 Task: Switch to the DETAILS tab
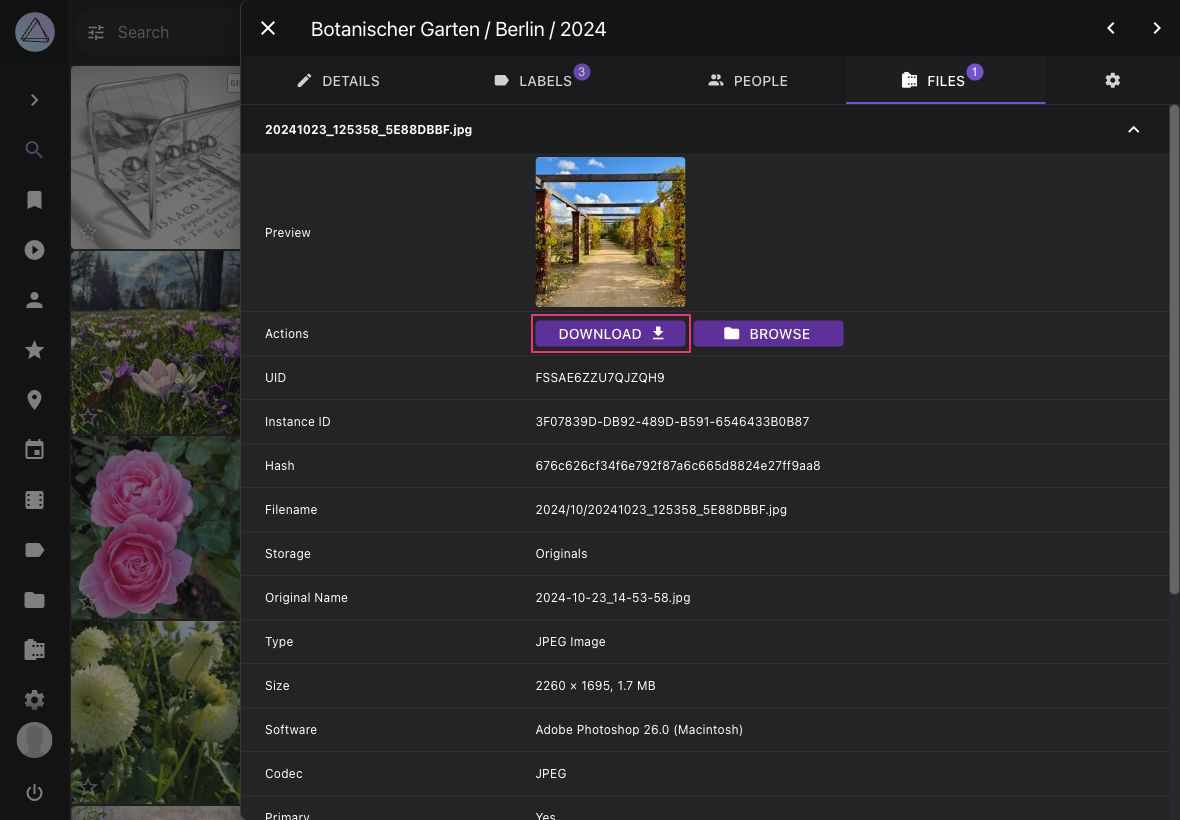(339, 80)
